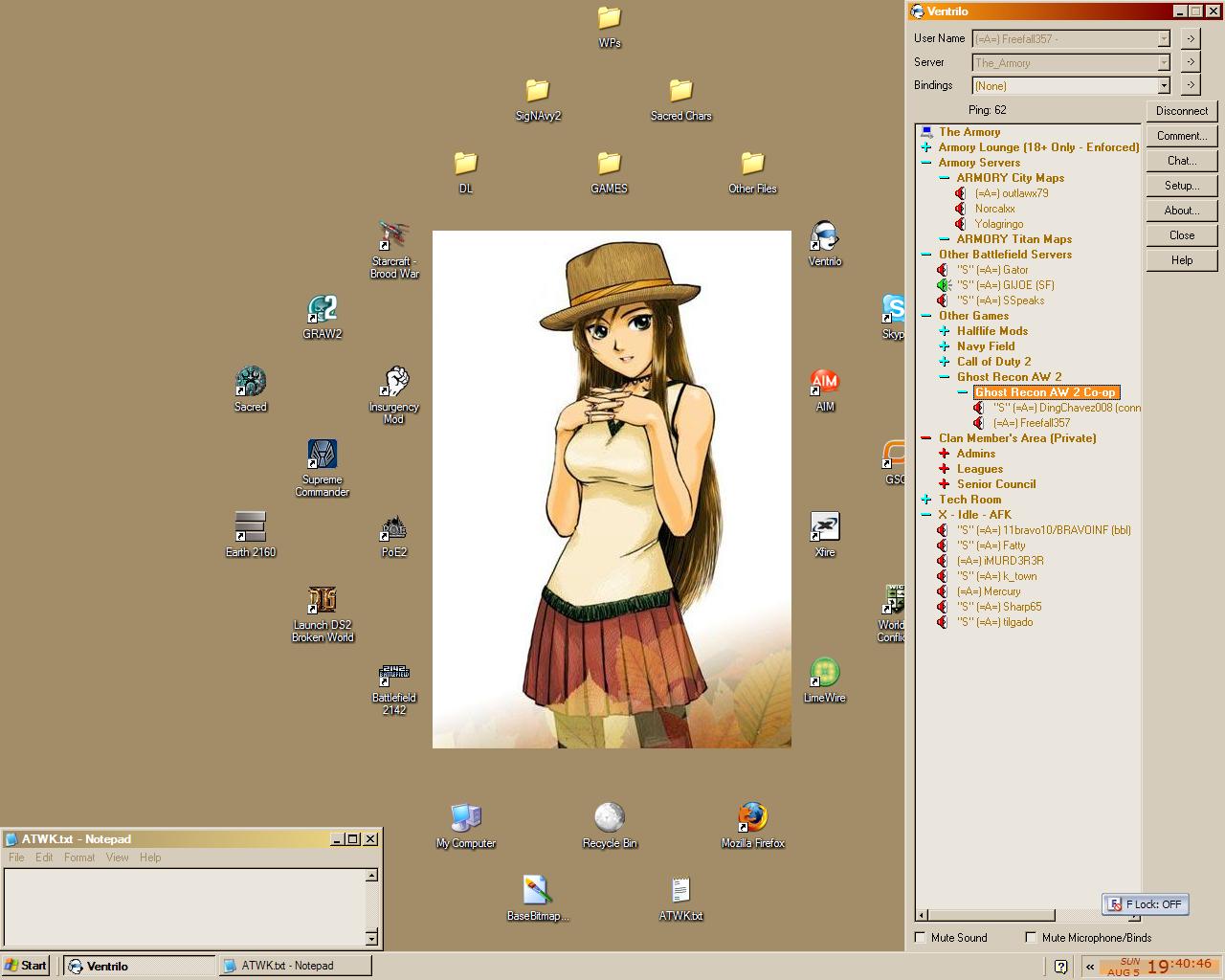Collapse the Other Battlefield Servers channel

[x=926, y=255]
